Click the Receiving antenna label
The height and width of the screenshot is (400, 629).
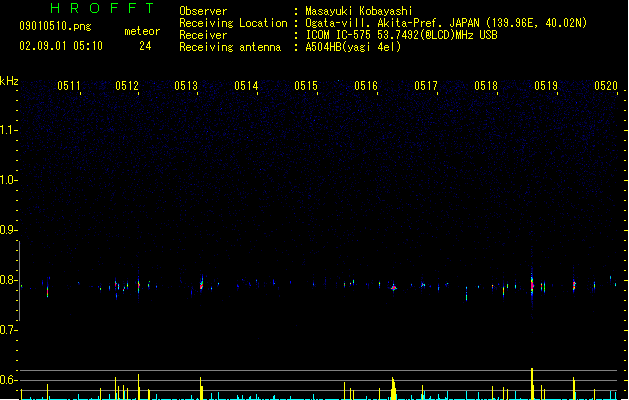tap(230, 47)
